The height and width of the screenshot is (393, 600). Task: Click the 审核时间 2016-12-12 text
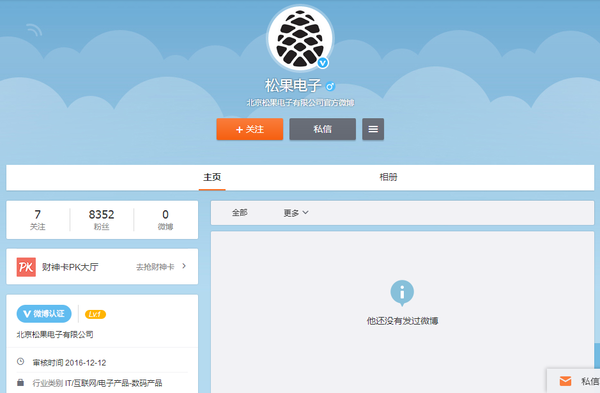[69, 362]
